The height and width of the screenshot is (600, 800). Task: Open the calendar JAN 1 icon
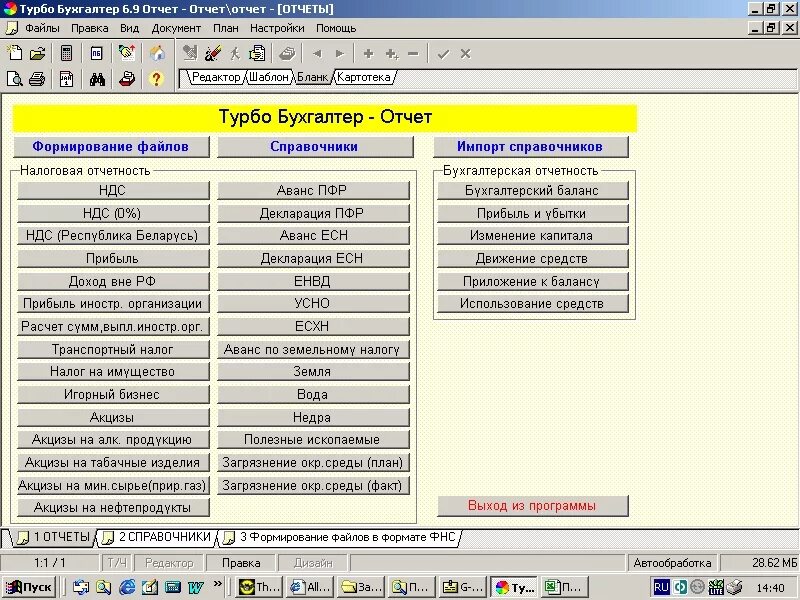(x=67, y=79)
